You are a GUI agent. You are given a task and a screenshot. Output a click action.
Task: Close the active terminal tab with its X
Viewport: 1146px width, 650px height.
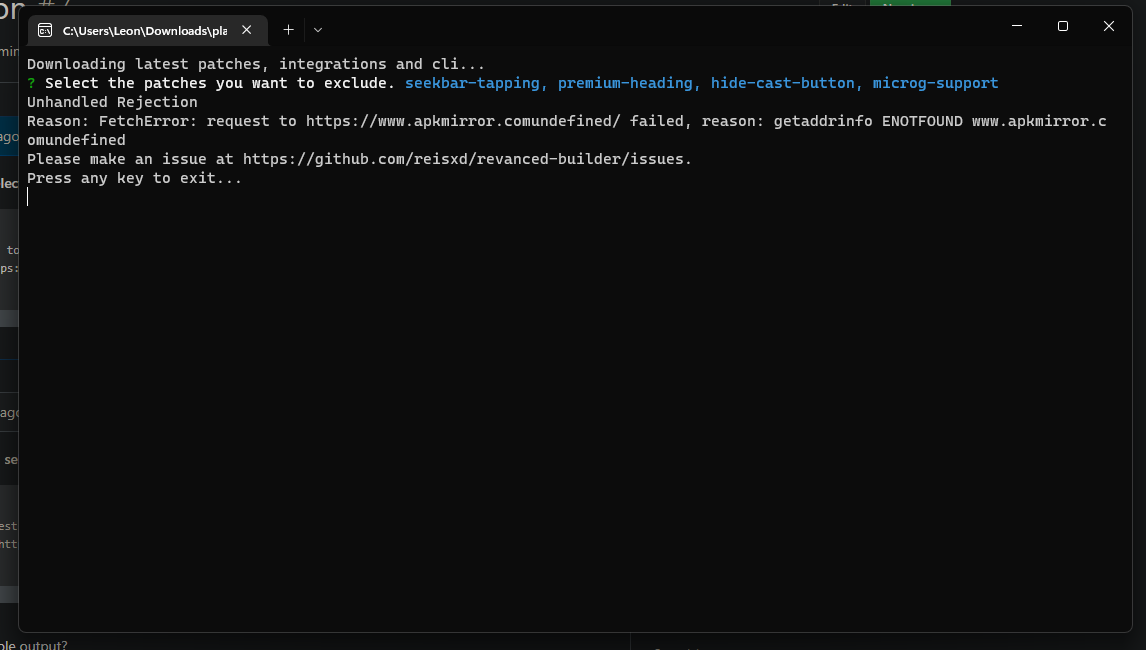pos(246,30)
